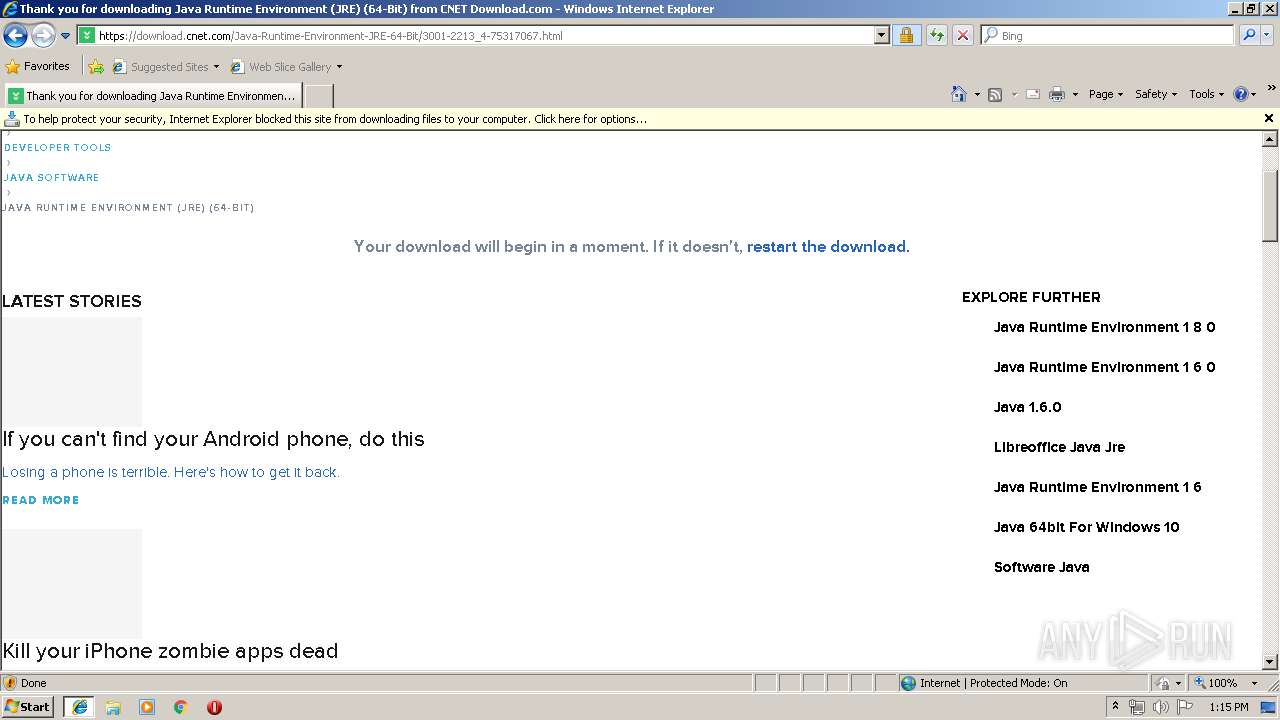Image resolution: width=1280 pixels, height=720 pixels.
Task: Click the system tray volume speaker icon
Action: (1160, 707)
